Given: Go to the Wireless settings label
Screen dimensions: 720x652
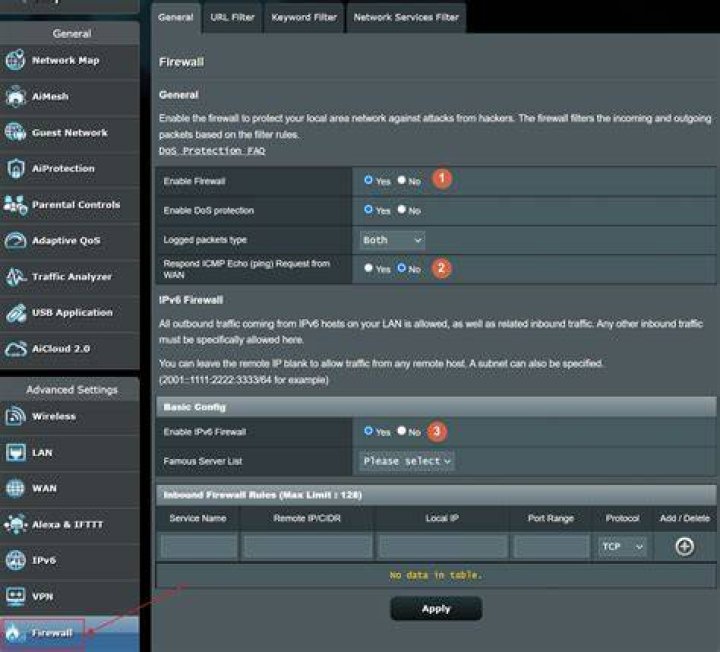Looking at the screenshot, I should (x=54, y=416).
